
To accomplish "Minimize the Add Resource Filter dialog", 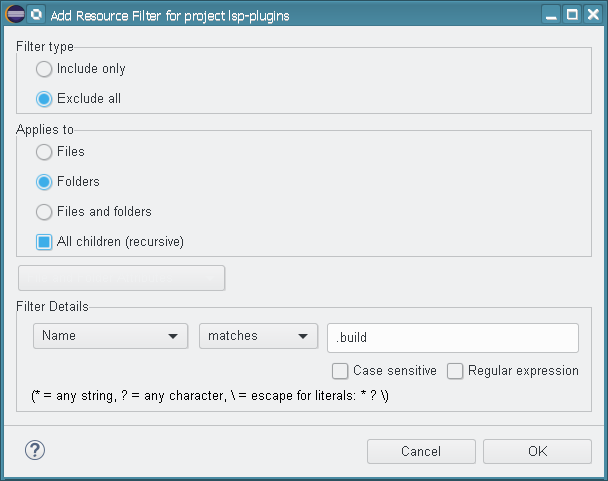I will pyautogui.click(x=551, y=15).
